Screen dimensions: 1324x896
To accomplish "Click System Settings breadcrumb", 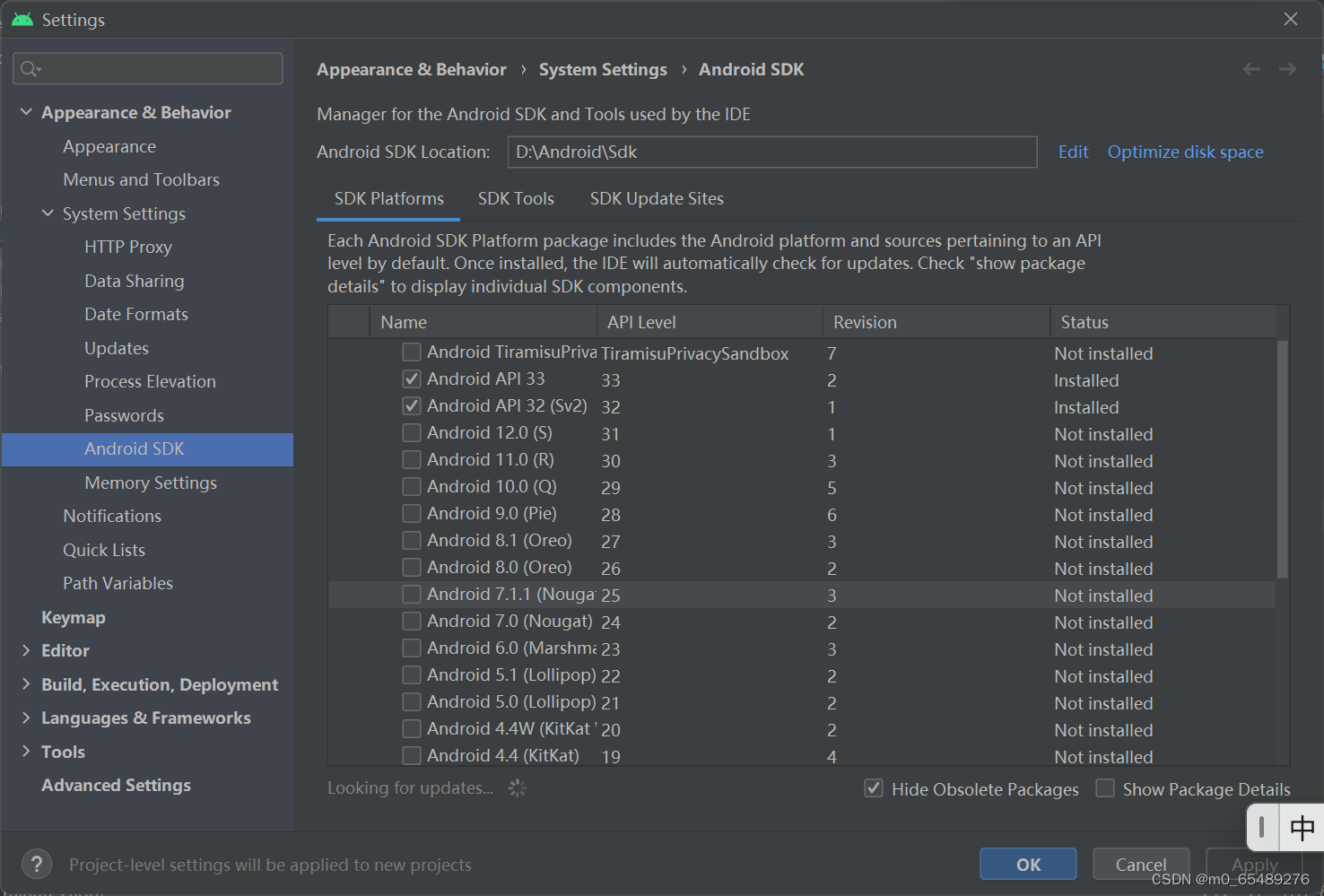I will [603, 69].
